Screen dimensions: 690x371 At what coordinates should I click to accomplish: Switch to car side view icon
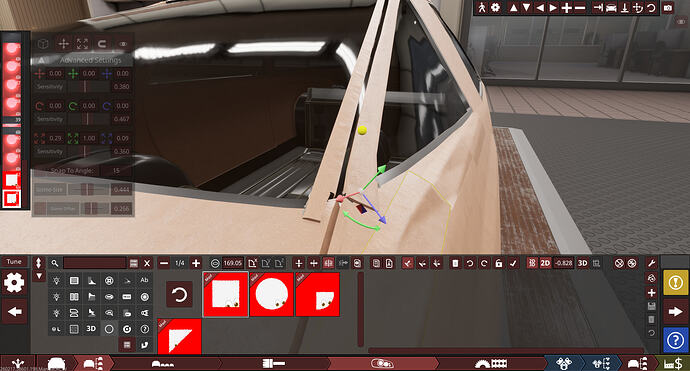[x=611, y=7]
